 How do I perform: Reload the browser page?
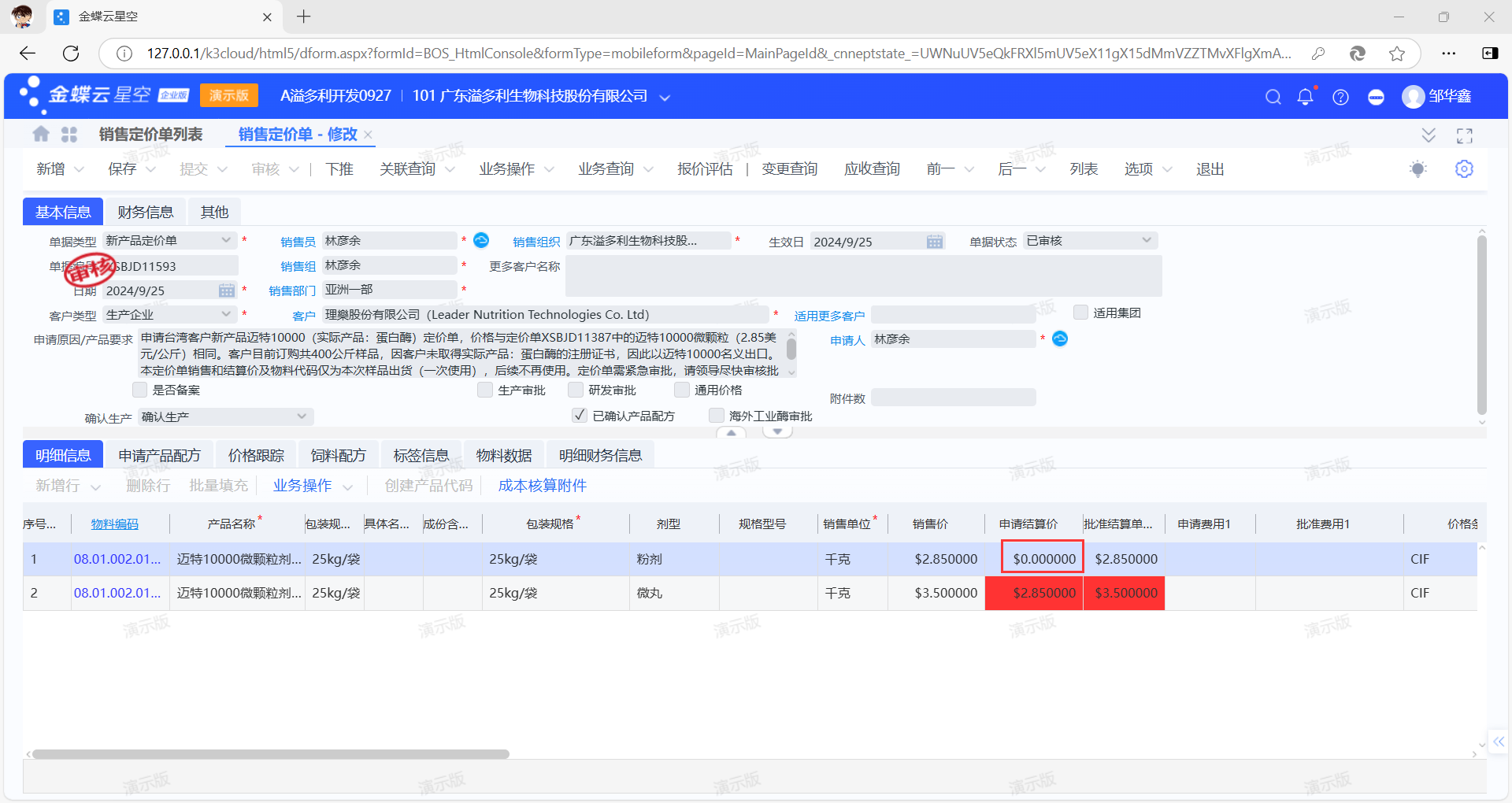point(71,54)
